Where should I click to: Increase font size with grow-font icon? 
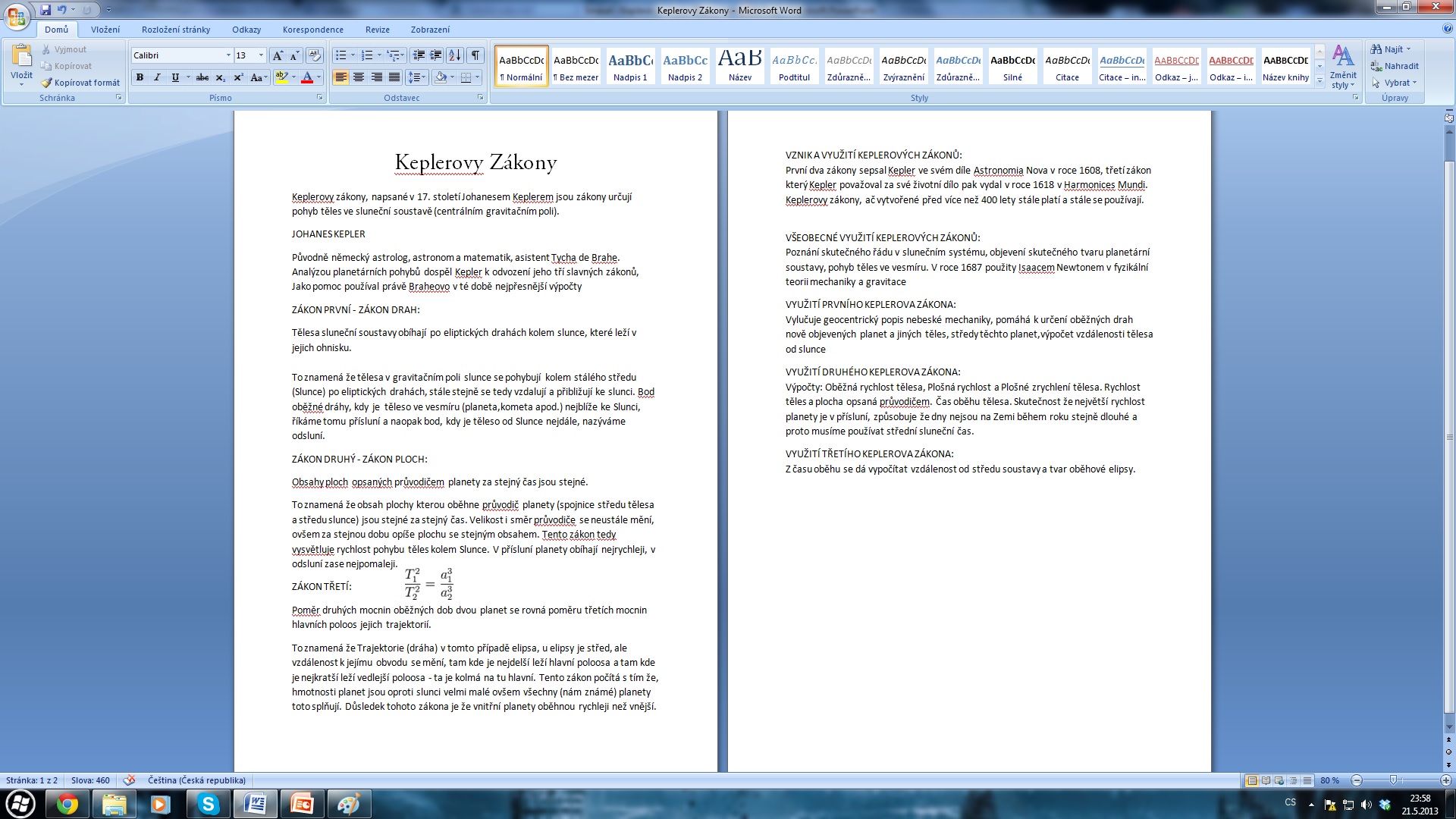click(278, 55)
